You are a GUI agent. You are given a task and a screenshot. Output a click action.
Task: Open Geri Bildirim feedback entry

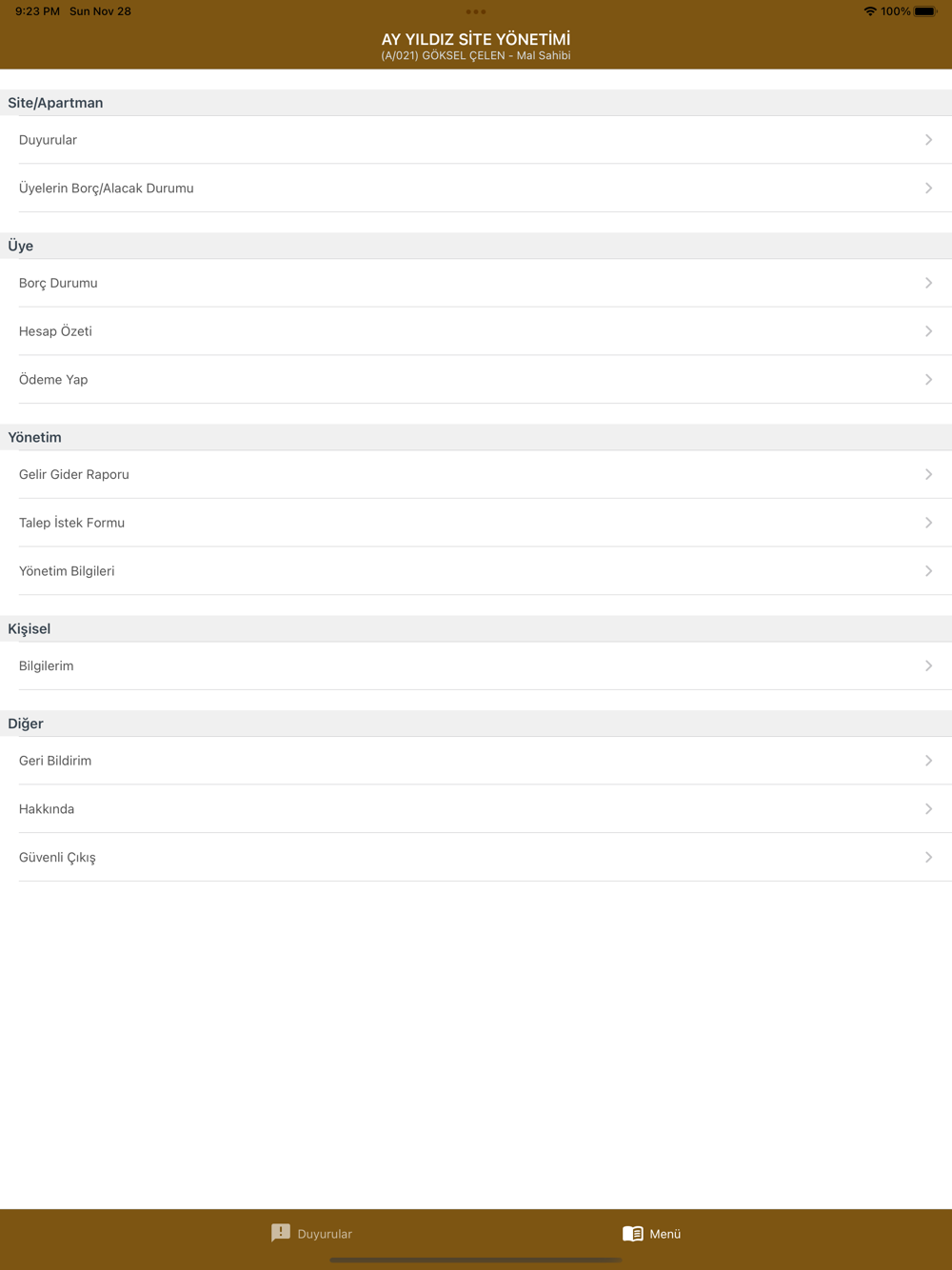pyautogui.click(x=476, y=761)
